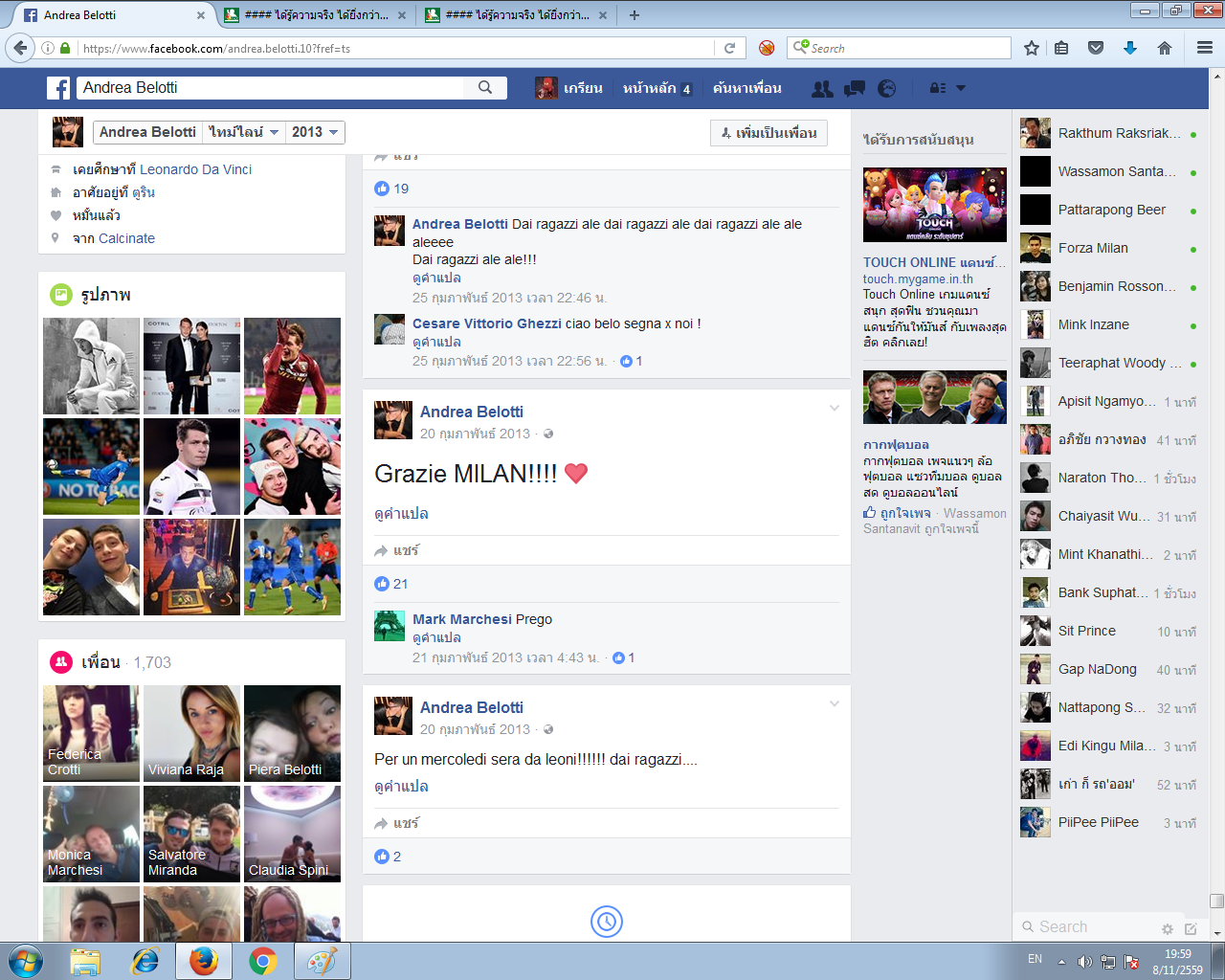Open chat with Sit Prince
Screen dimensions: 1225x980
click(1108, 631)
